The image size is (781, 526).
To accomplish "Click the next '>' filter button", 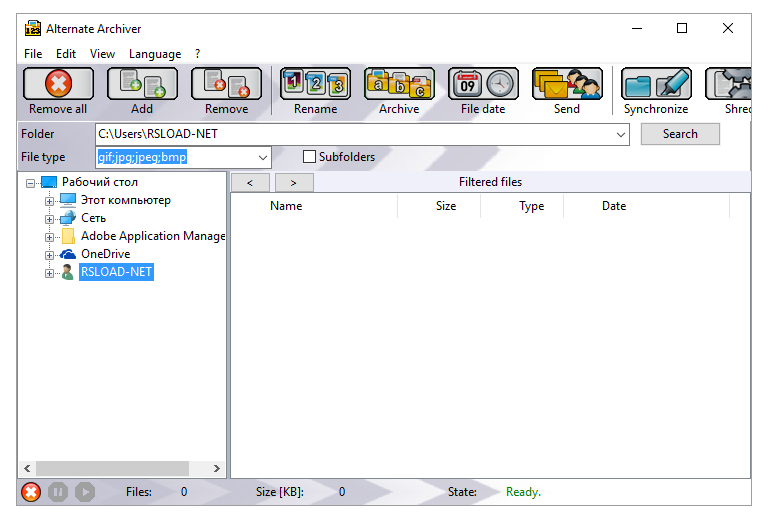I will click(294, 182).
